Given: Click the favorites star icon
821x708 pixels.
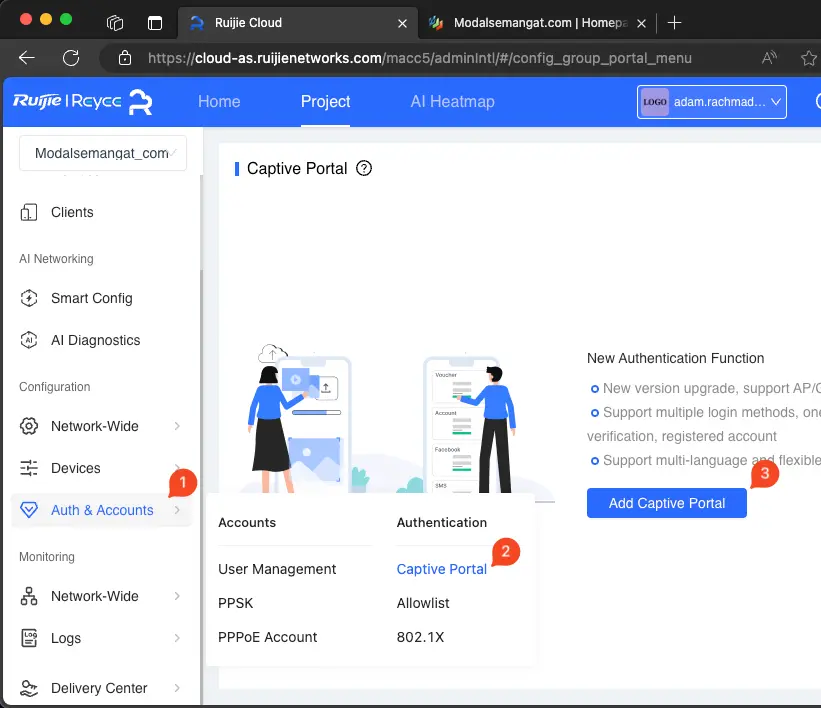Looking at the screenshot, I should click(809, 58).
